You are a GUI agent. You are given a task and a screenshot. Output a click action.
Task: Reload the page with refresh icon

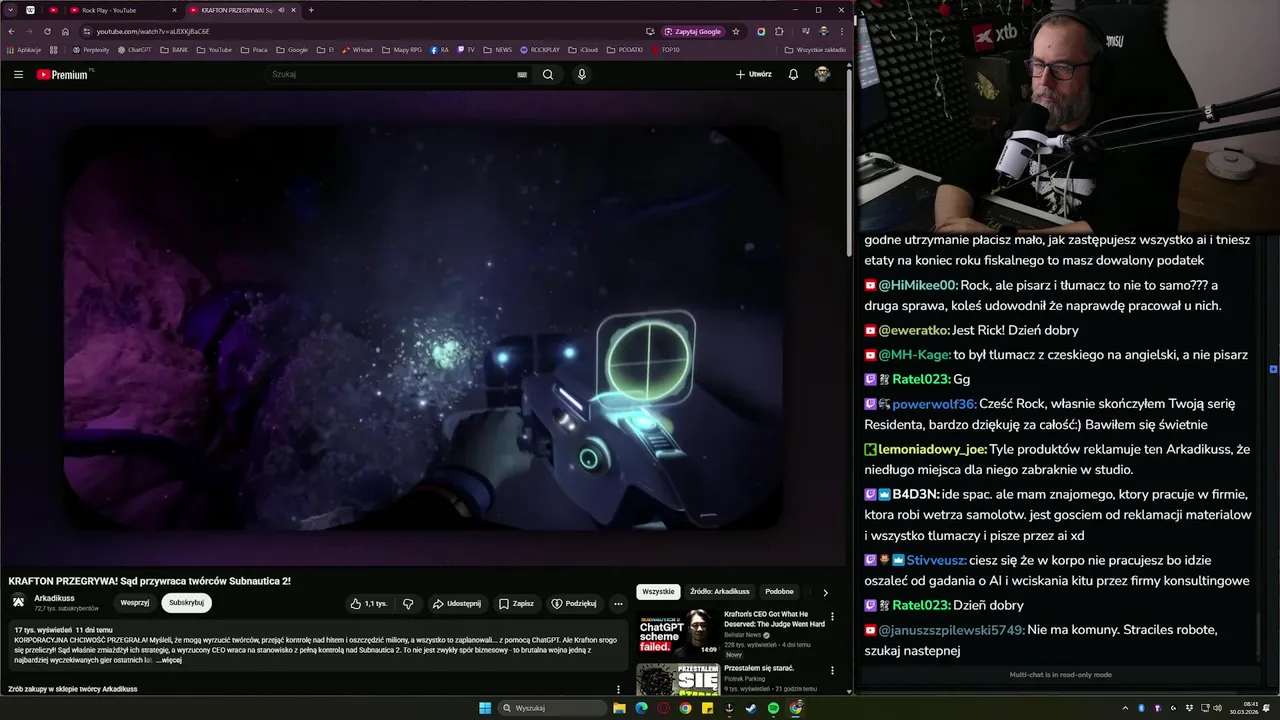pos(47,31)
